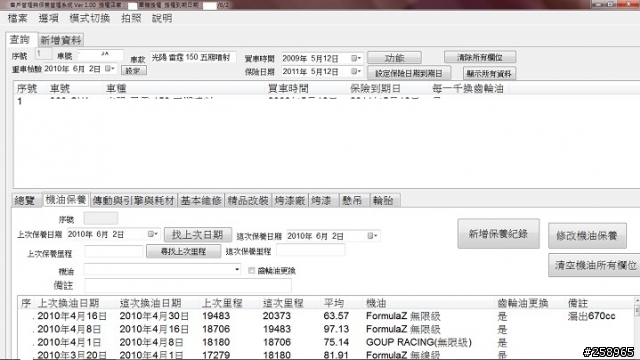Toggle the 齒輪油更換 checkbox

point(251,270)
